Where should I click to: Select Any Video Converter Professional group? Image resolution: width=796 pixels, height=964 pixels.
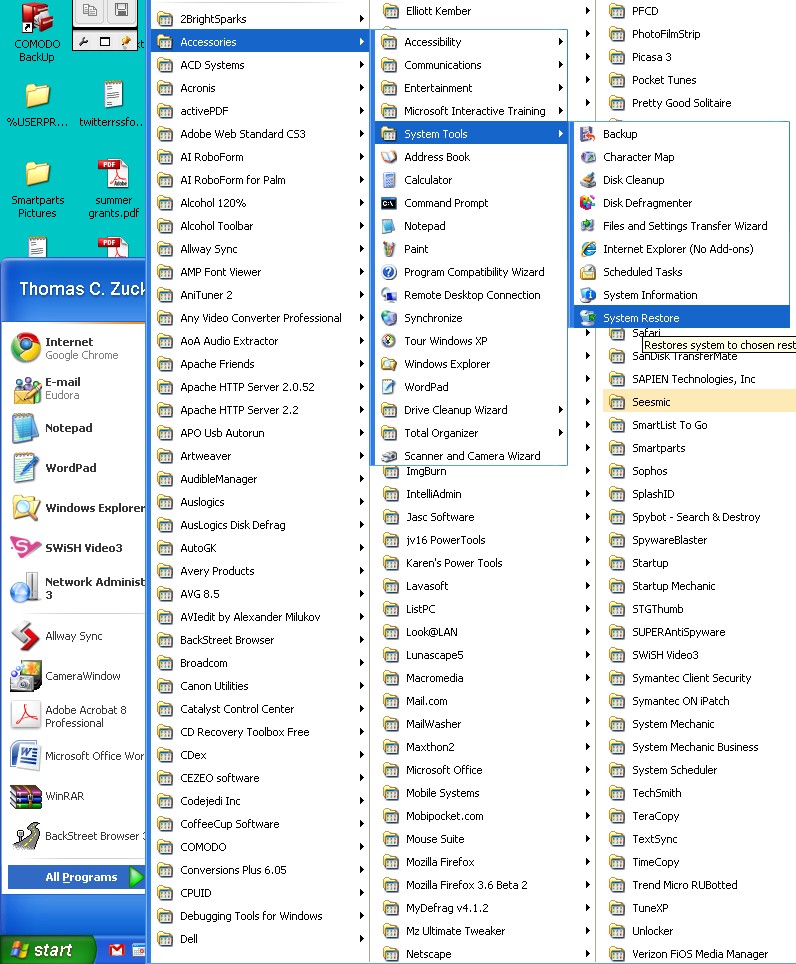click(x=259, y=318)
